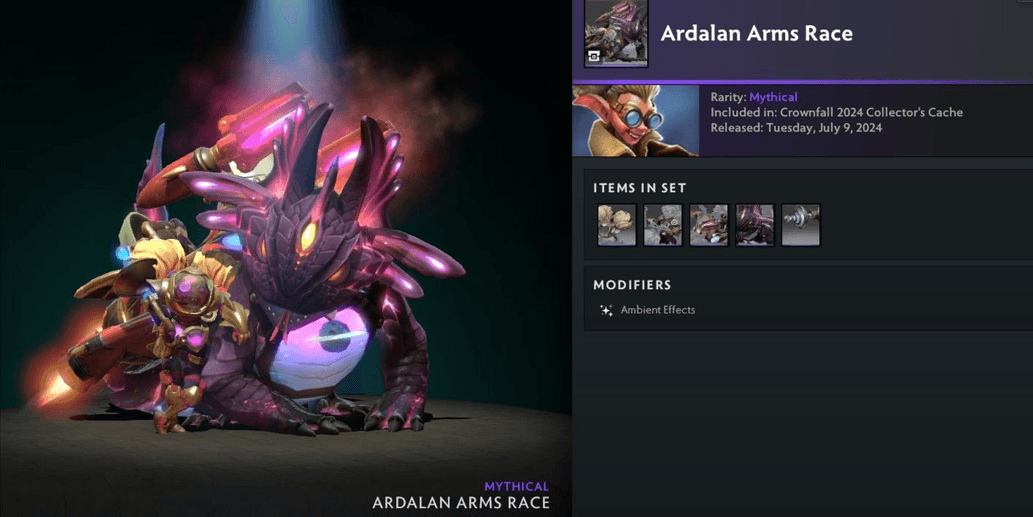Click the Ardalan Arms Race title heading
Screen dimensions: 1033x517
[756, 34]
